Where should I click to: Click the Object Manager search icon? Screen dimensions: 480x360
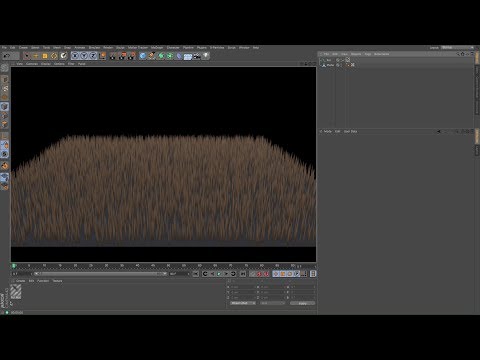(x=458, y=54)
